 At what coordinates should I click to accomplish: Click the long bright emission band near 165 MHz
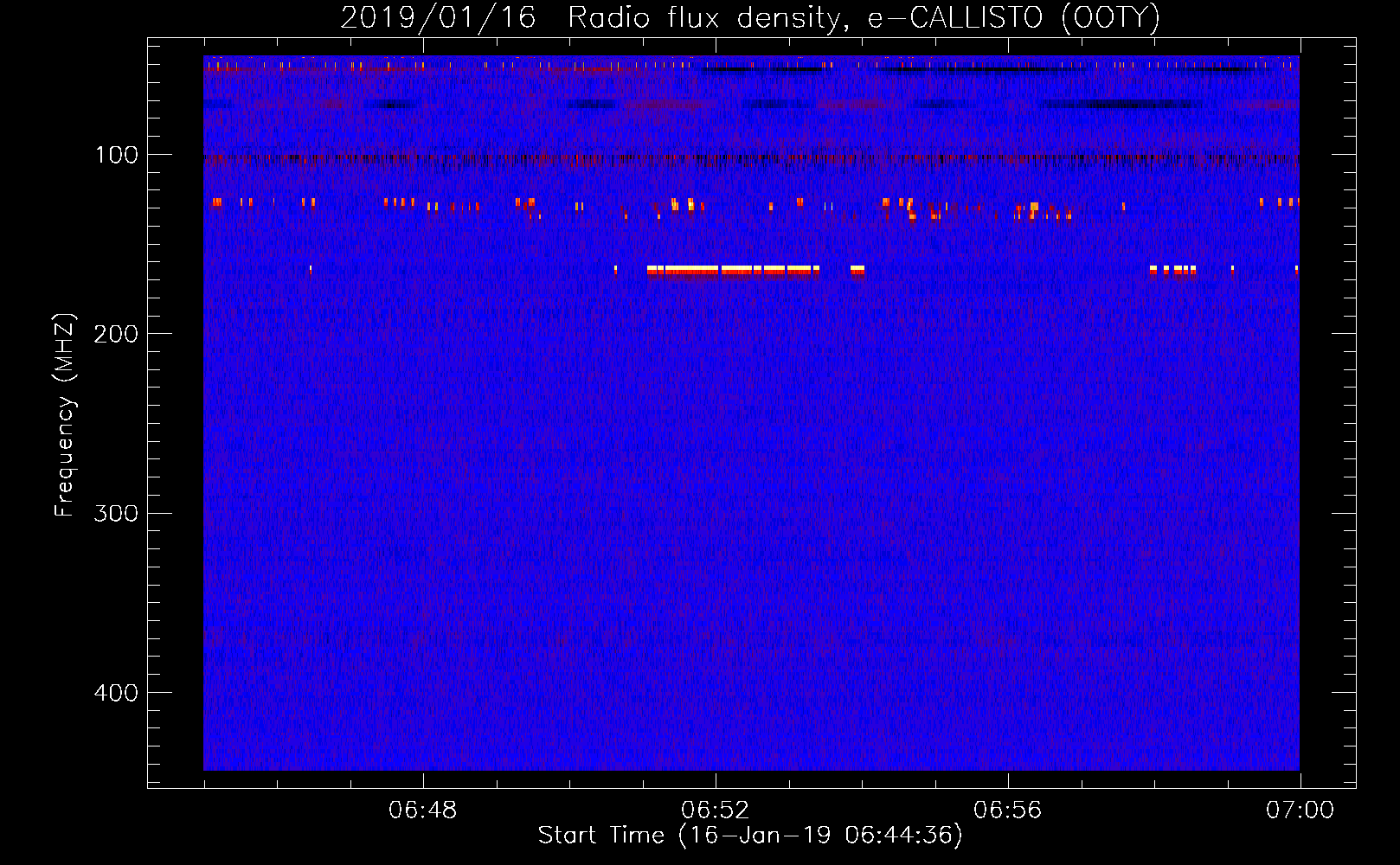[734, 270]
